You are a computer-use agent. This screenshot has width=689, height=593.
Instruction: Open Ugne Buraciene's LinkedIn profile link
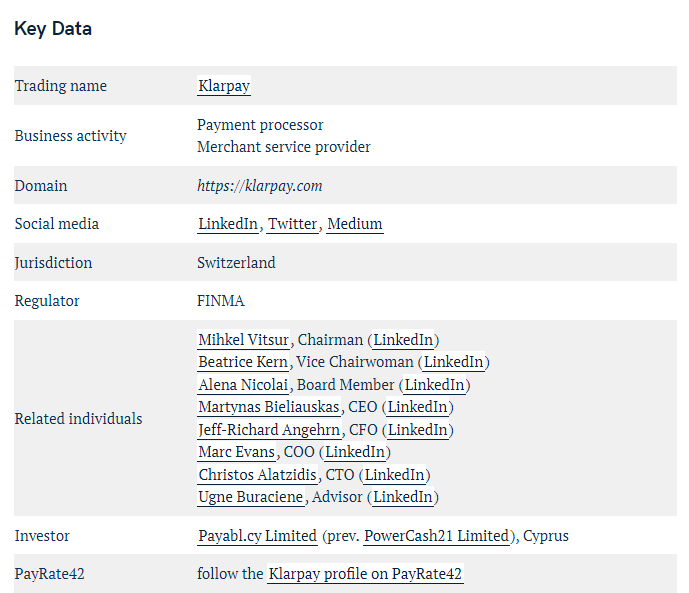pyautogui.click(x=403, y=497)
